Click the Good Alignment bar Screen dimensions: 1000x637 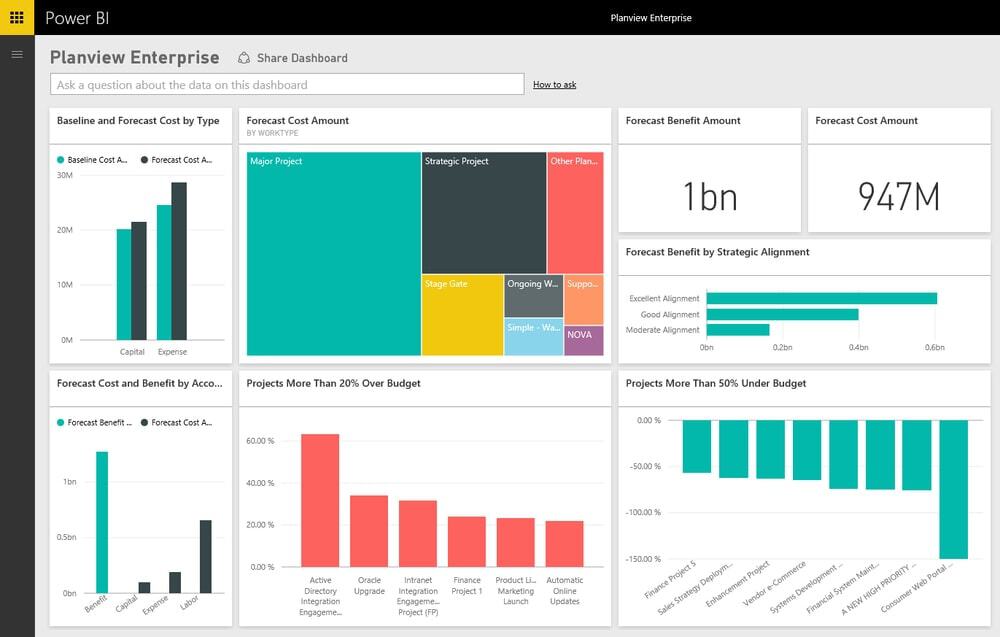pyautogui.click(x=783, y=314)
